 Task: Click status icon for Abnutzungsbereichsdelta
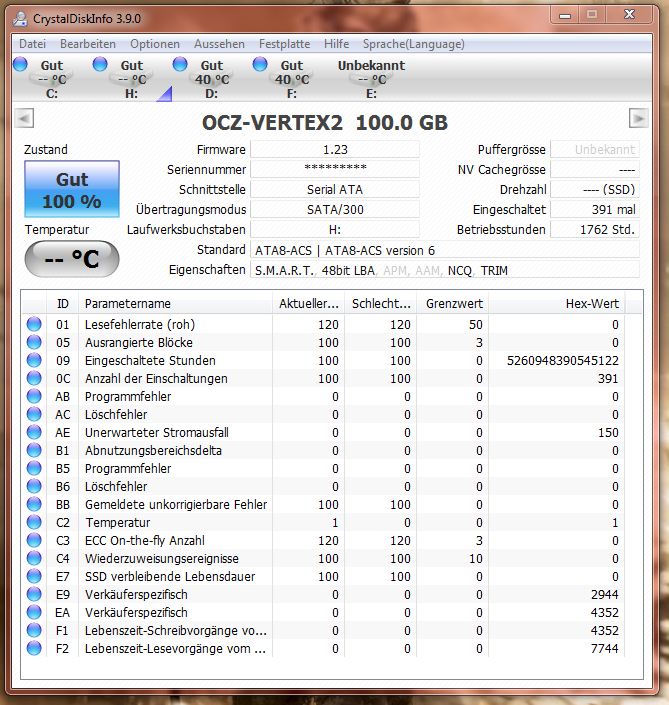click(x=34, y=450)
